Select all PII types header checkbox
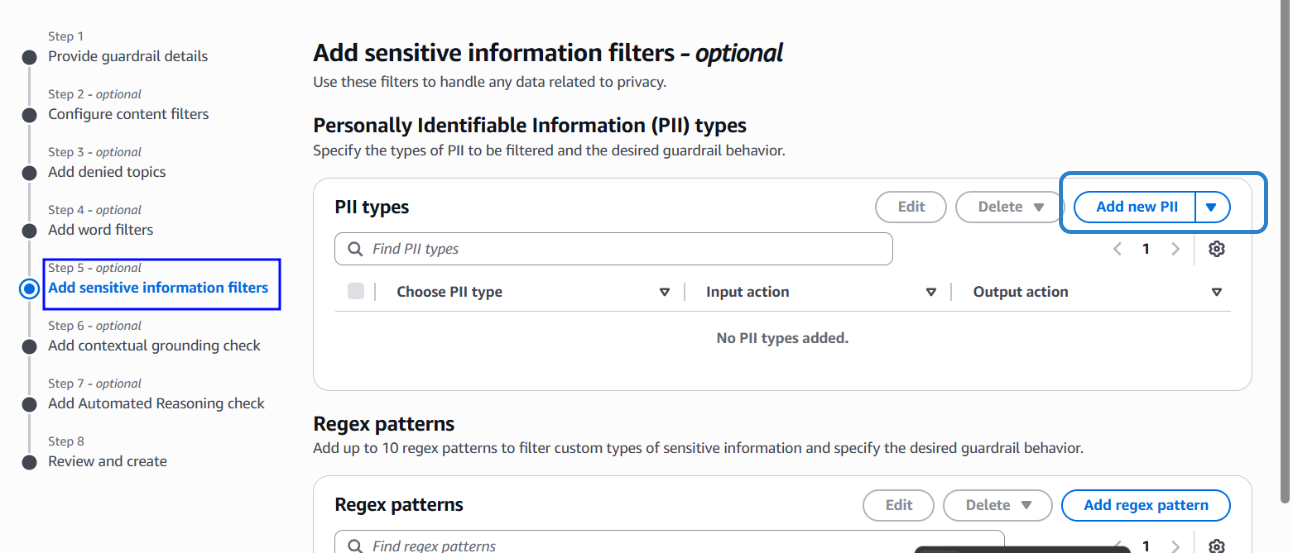1293x553 pixels. pyautogui.click(x=356, y=292)
